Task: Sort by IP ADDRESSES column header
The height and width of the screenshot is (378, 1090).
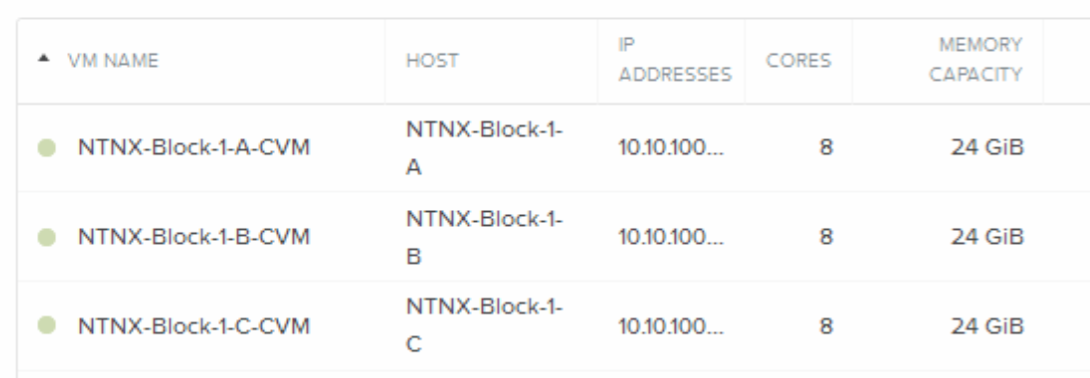Action: [675, 60]
